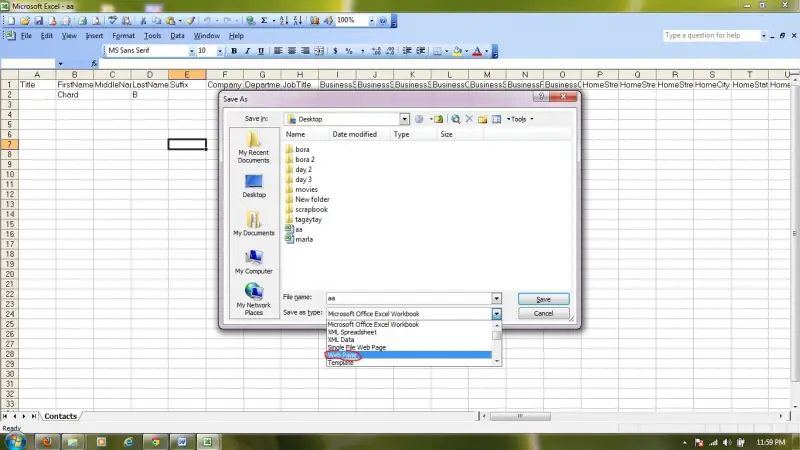Click the Internet Explorer taskbar icon
Image resolution: width=800 pixels, height=450 pixels.
pos(128,442)
